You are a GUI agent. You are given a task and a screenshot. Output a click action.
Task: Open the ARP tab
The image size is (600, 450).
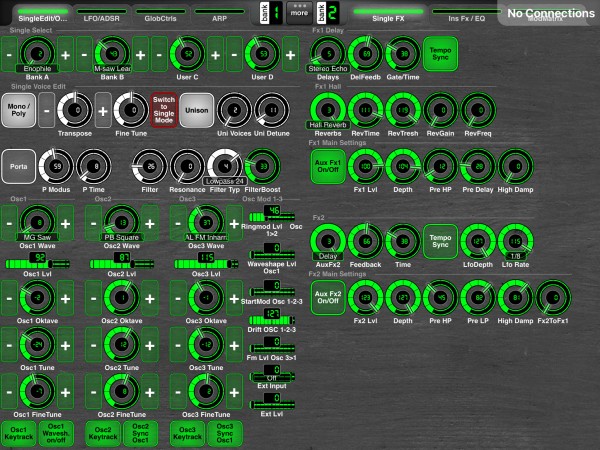click(x=219, y=15)
